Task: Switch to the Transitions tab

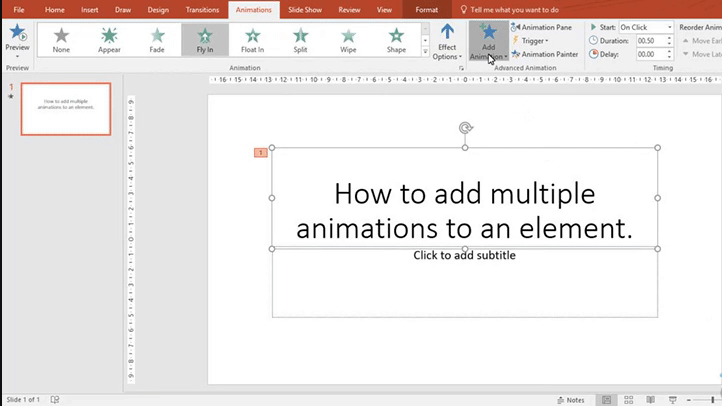Action: coord(202,9)
